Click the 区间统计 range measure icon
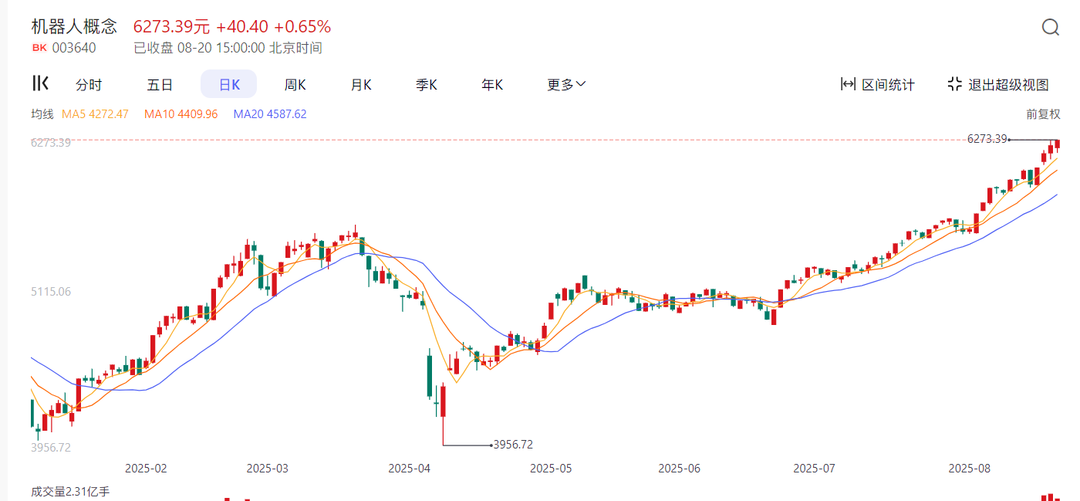The image size is (1080, 501). tap(848, 85)
